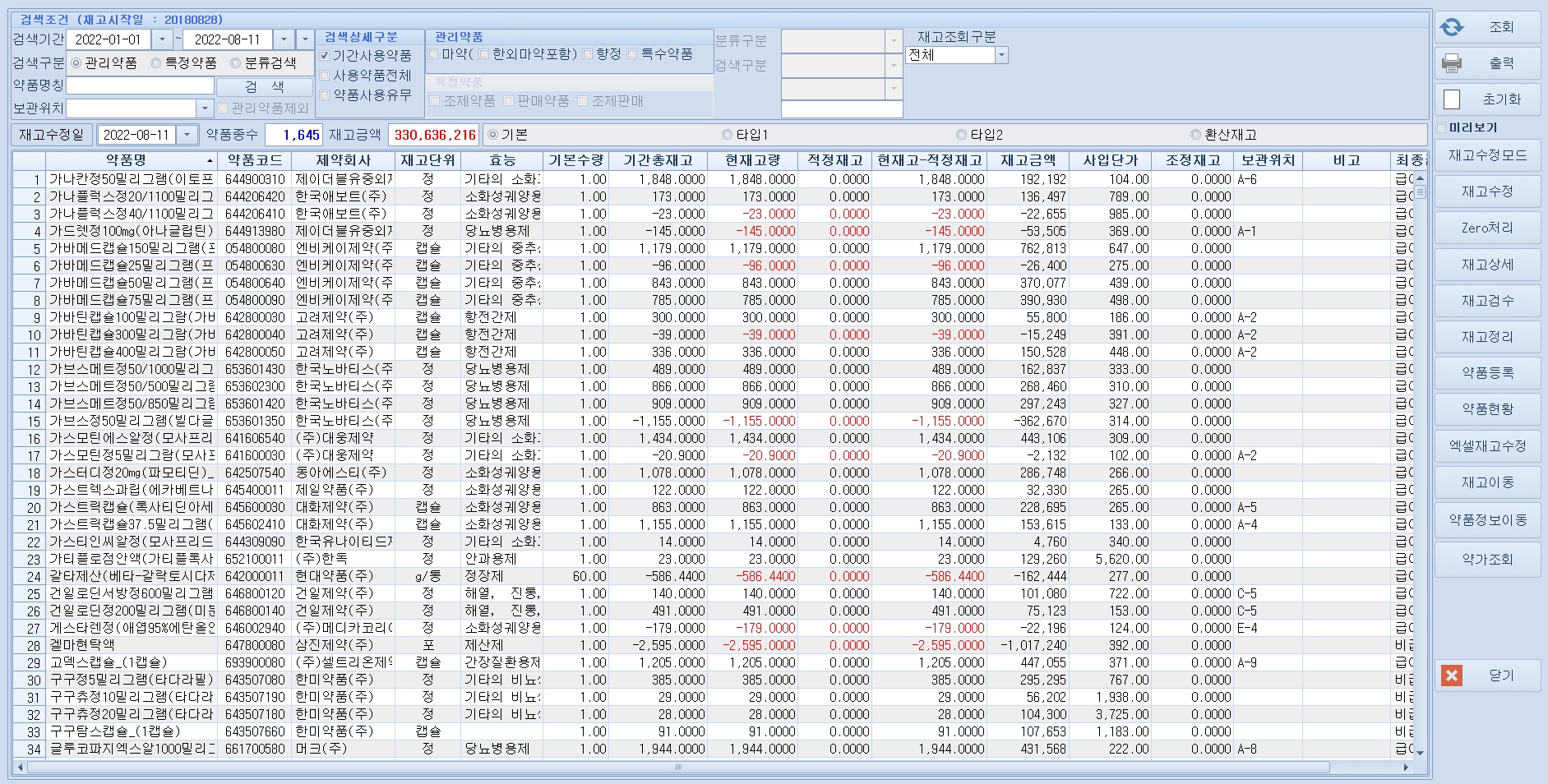Click the vertical scrollbar down arrow
Screen dimensions: 1548x784
1420,753
